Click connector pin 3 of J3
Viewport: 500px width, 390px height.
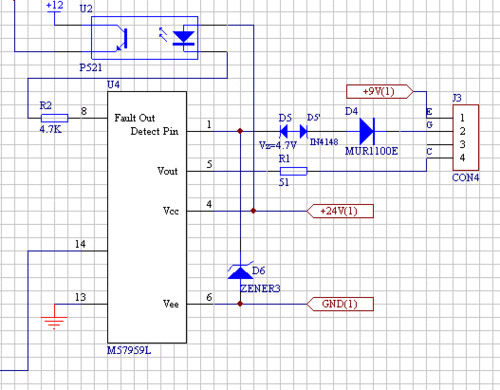pyautogui.click(x=462, y=144)
